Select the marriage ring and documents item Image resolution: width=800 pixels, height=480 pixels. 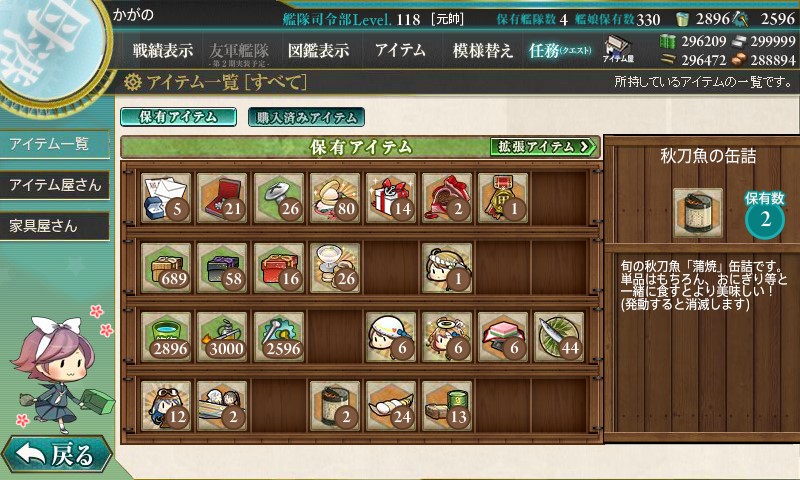pos(166,198)
